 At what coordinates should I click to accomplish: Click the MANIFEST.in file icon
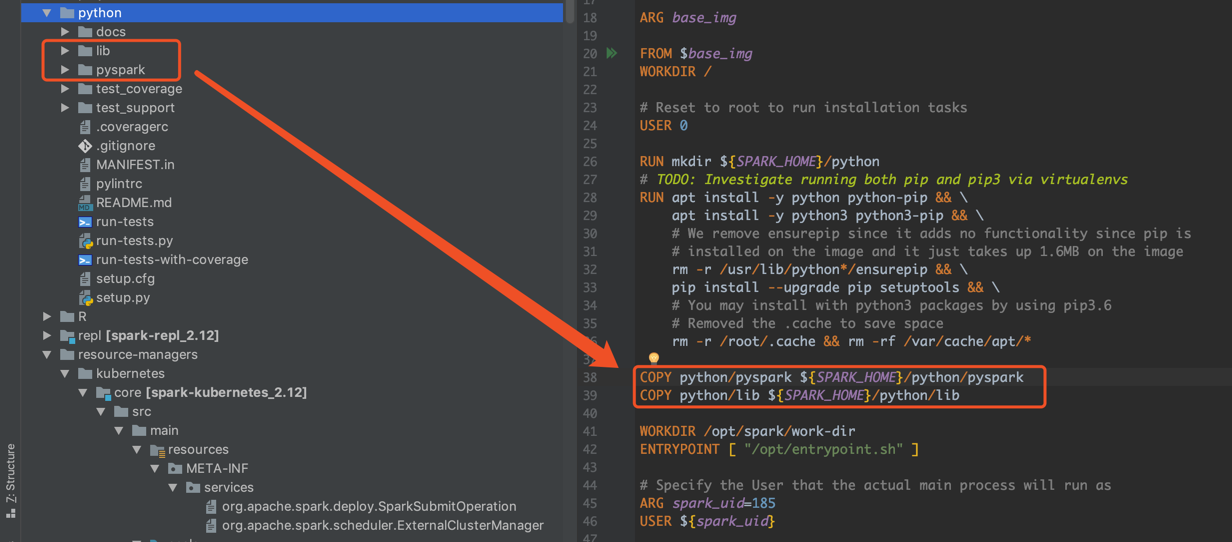pos(85,165)
